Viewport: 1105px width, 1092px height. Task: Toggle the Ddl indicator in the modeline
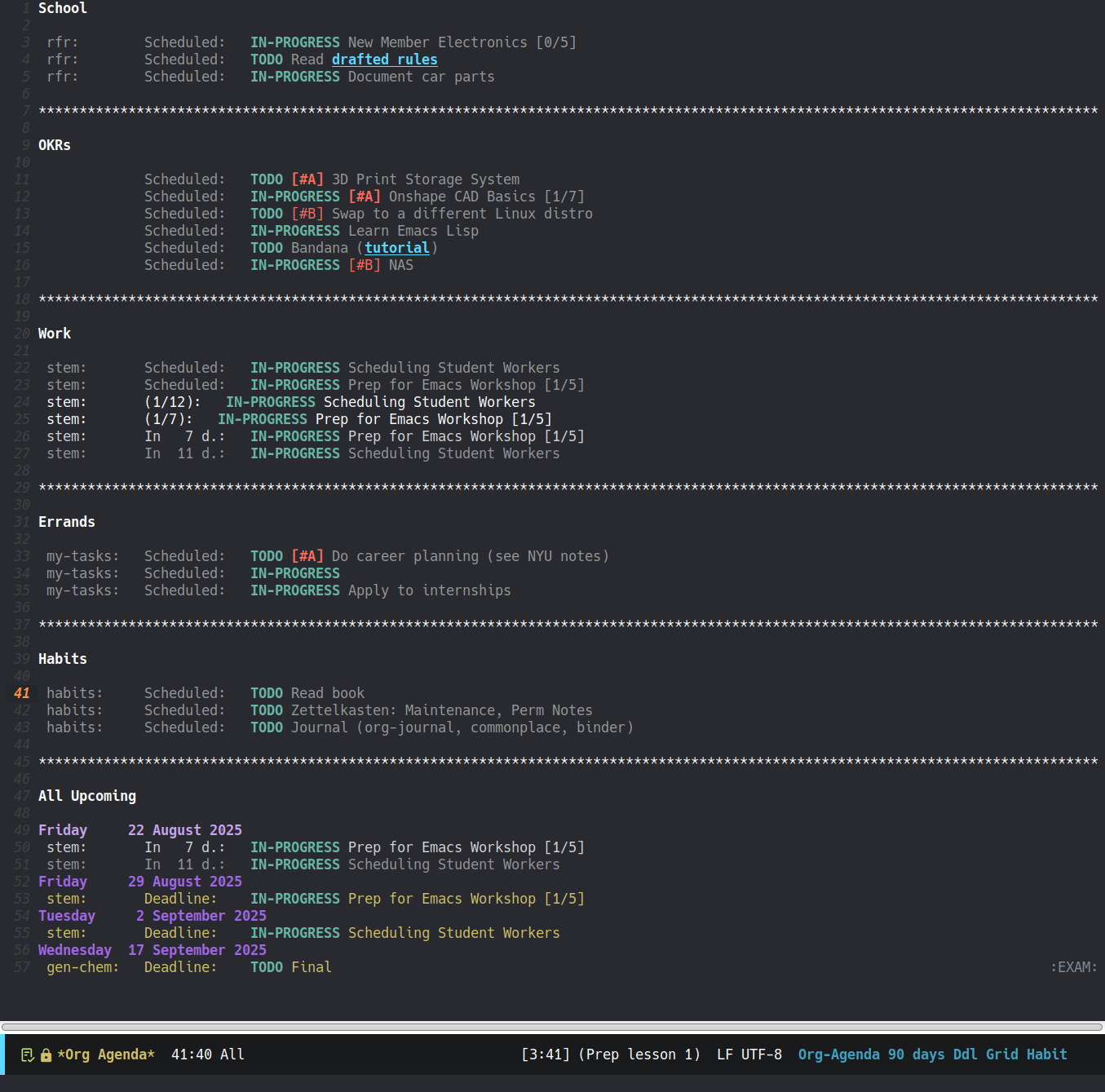click(x=965, y=1054)
